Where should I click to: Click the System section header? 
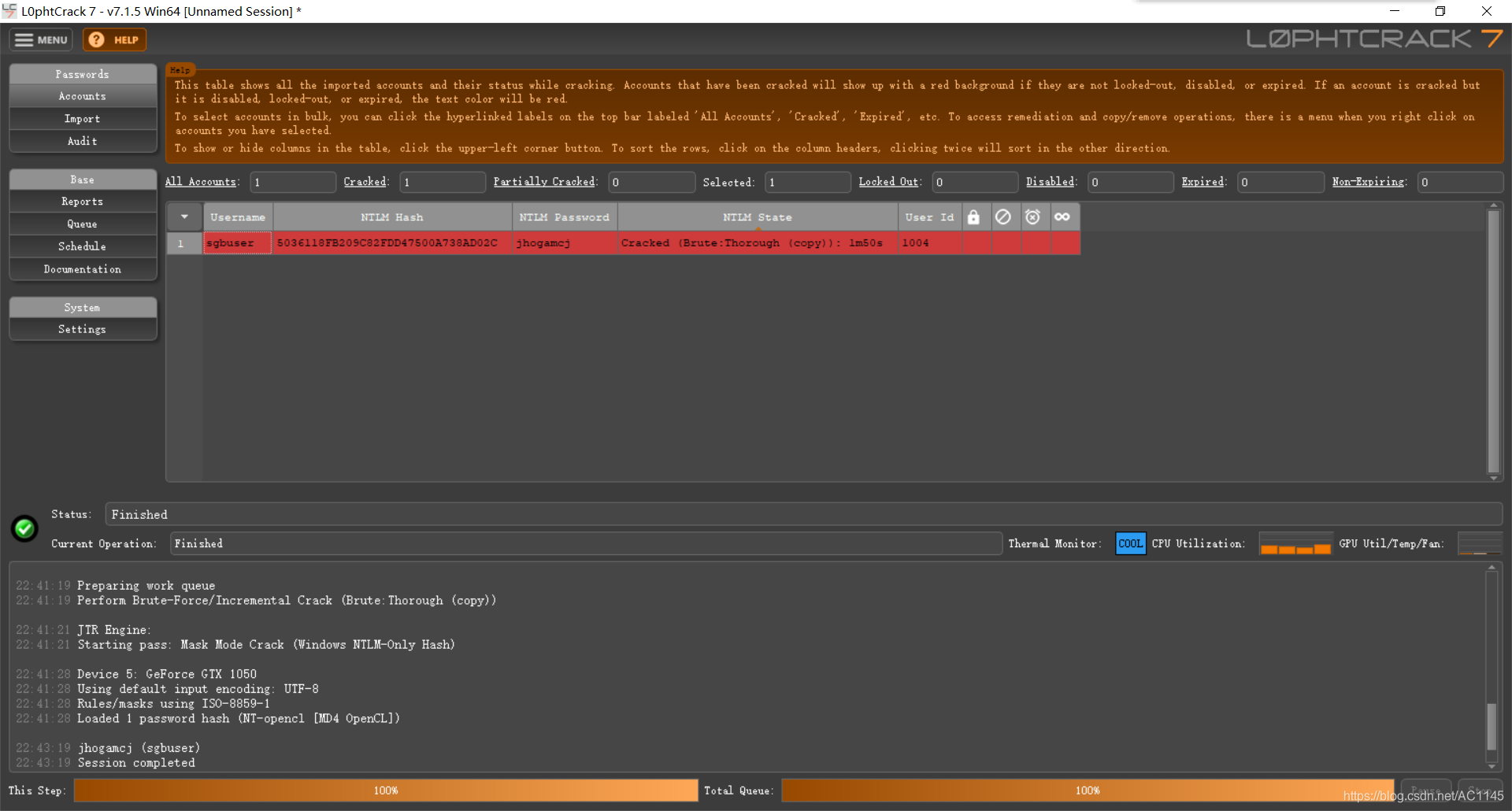(83, 307)
